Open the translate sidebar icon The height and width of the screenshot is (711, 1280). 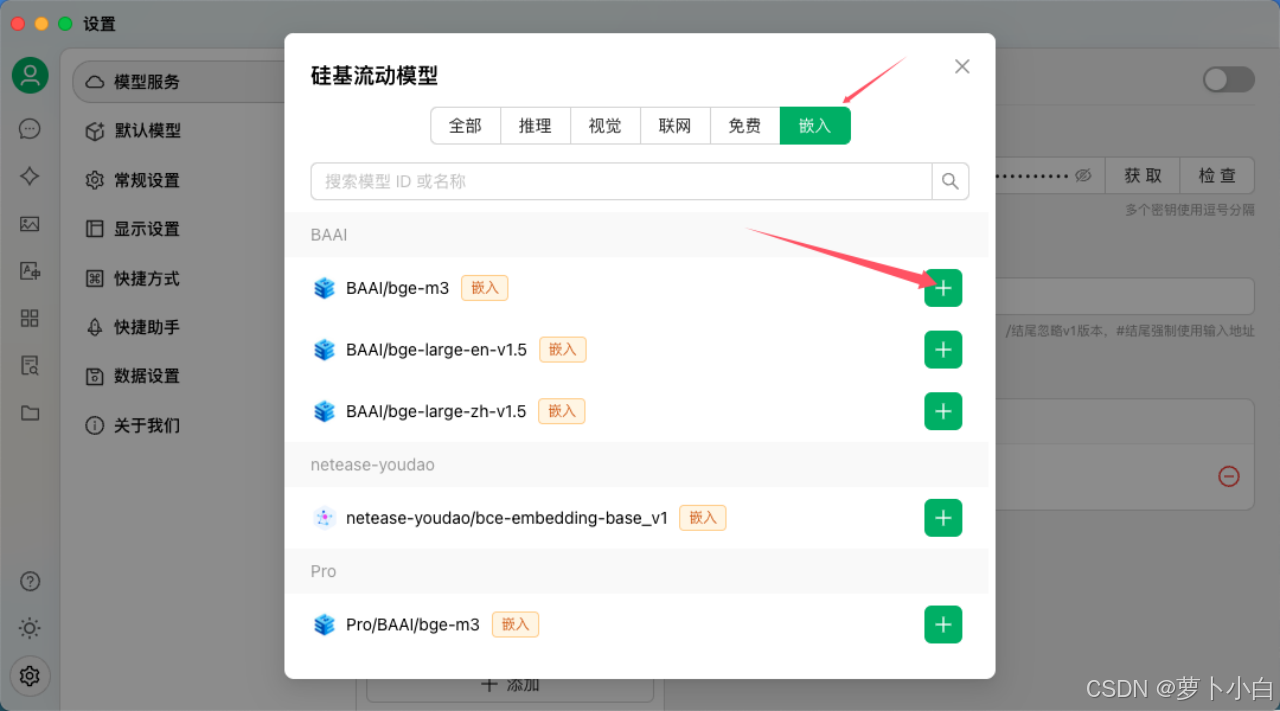pyautogui.click(x=30, y=271)
